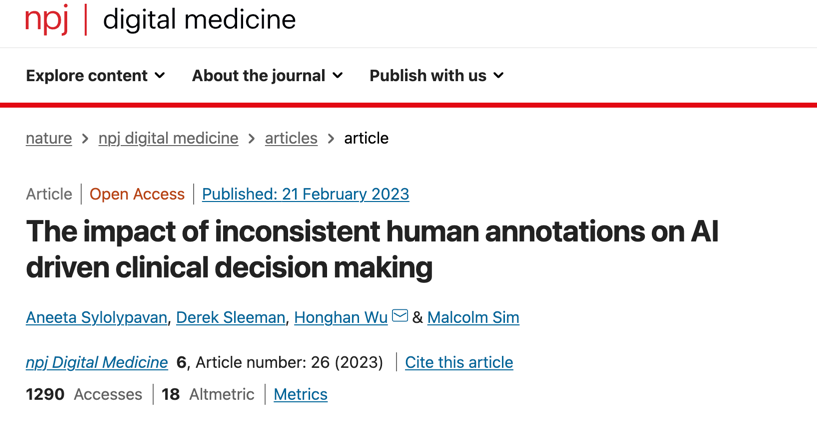The height and width of the screenshot is (436, 817).
Task: Click the npj digital medicine logo
Action: [x=160, y=20]
